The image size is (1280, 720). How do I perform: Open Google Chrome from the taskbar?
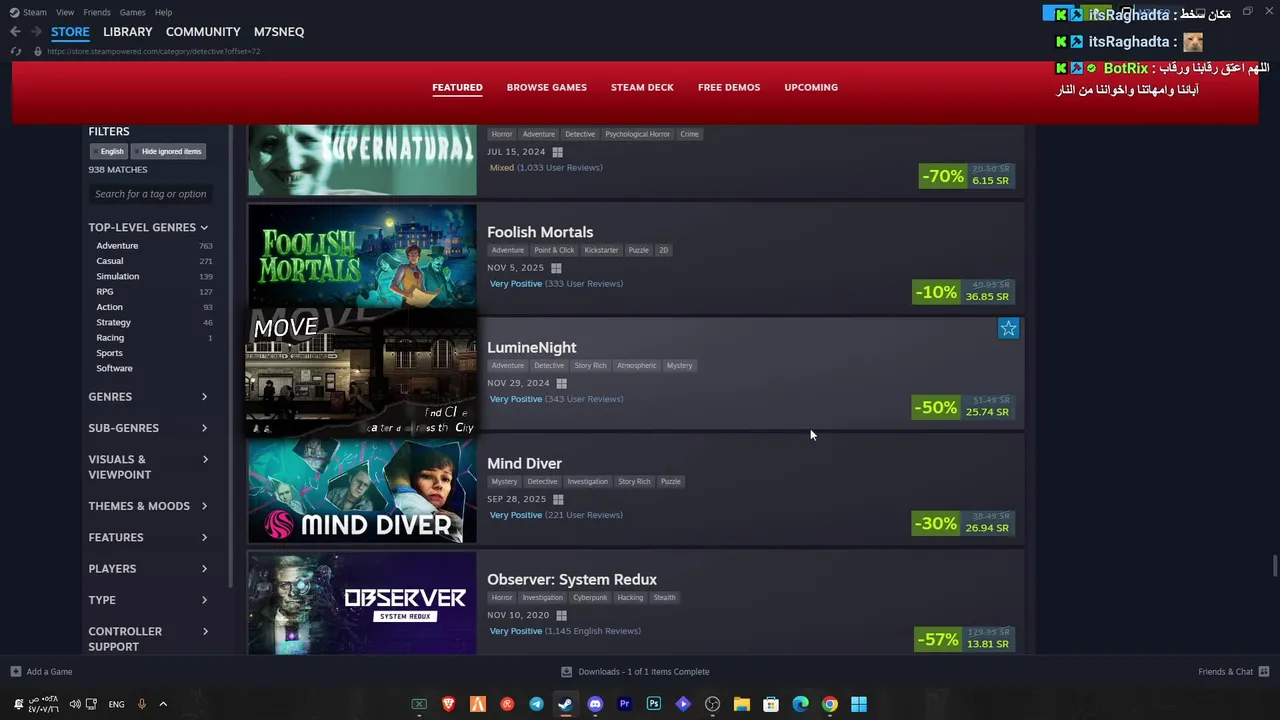(830, 704)
